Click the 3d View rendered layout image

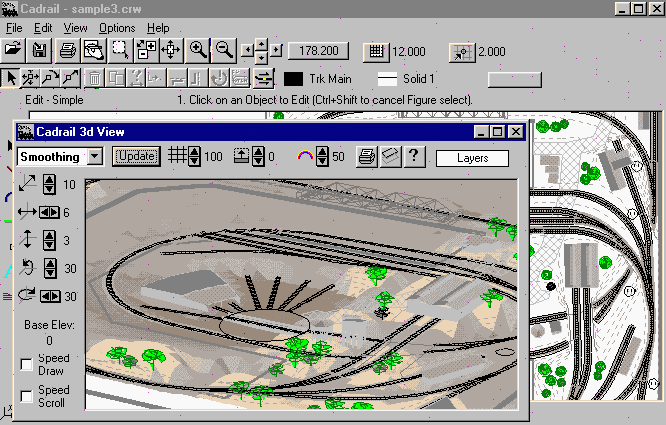pyautogui.click(x=302, y=294)
